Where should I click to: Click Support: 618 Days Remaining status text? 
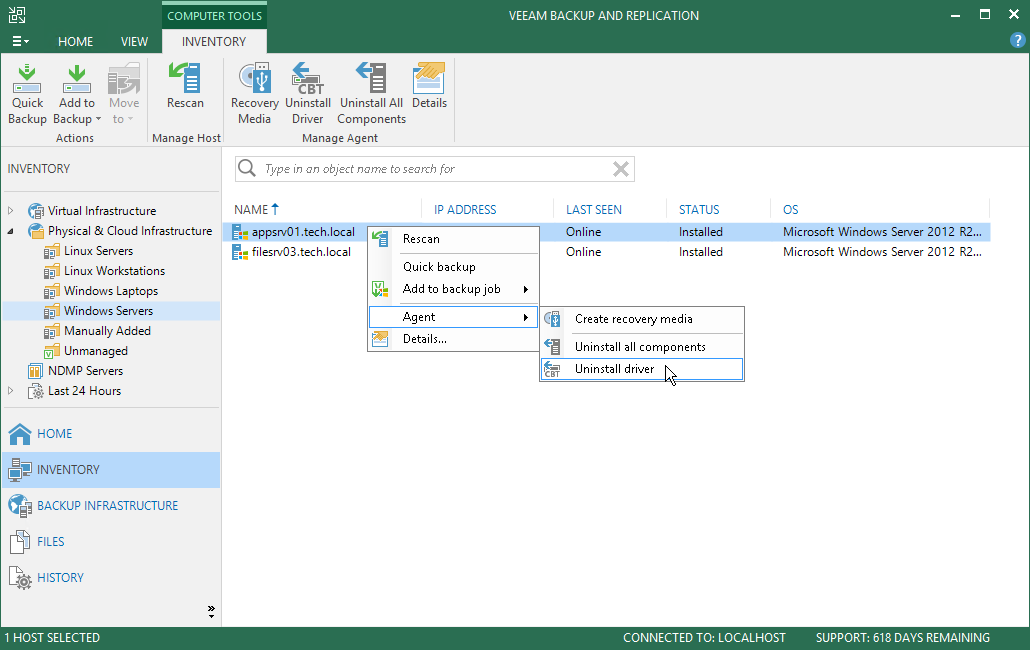point(903,638)
